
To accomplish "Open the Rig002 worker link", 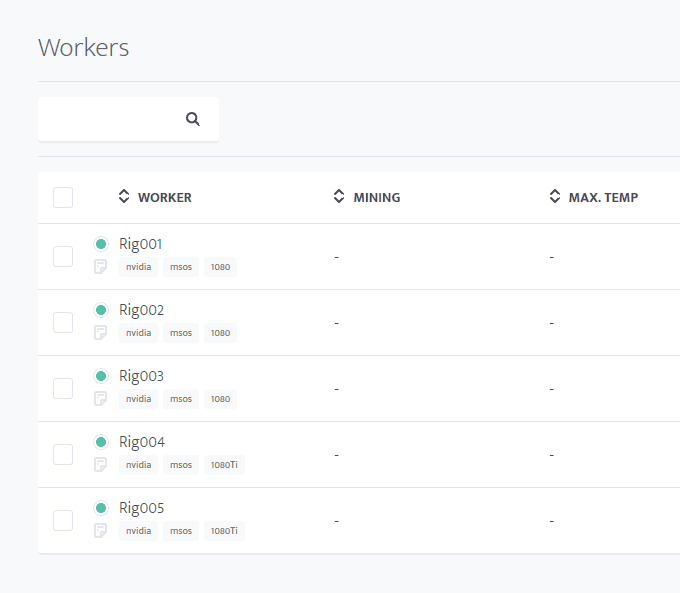I will tap(141, 310).
